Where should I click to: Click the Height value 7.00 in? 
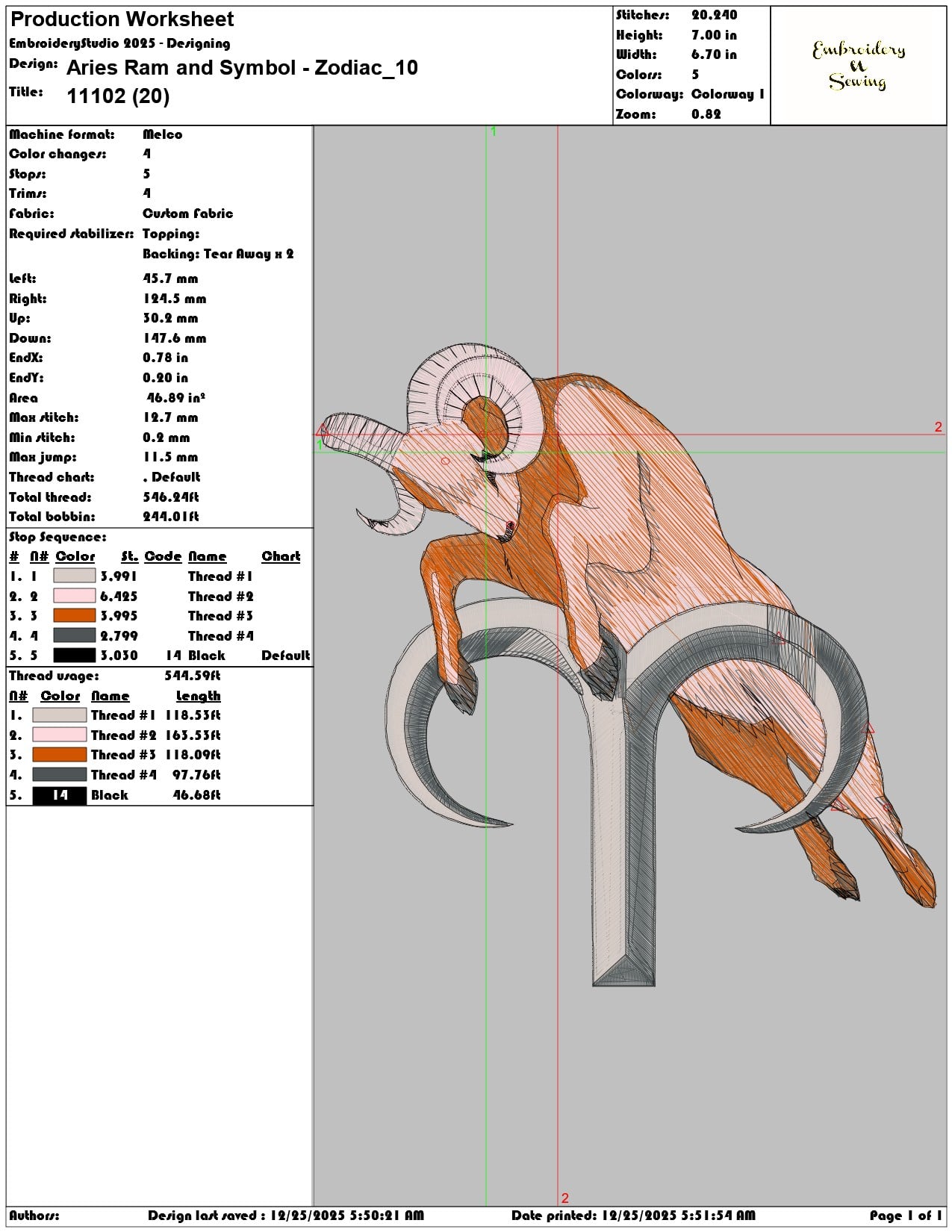coord(714,35)
